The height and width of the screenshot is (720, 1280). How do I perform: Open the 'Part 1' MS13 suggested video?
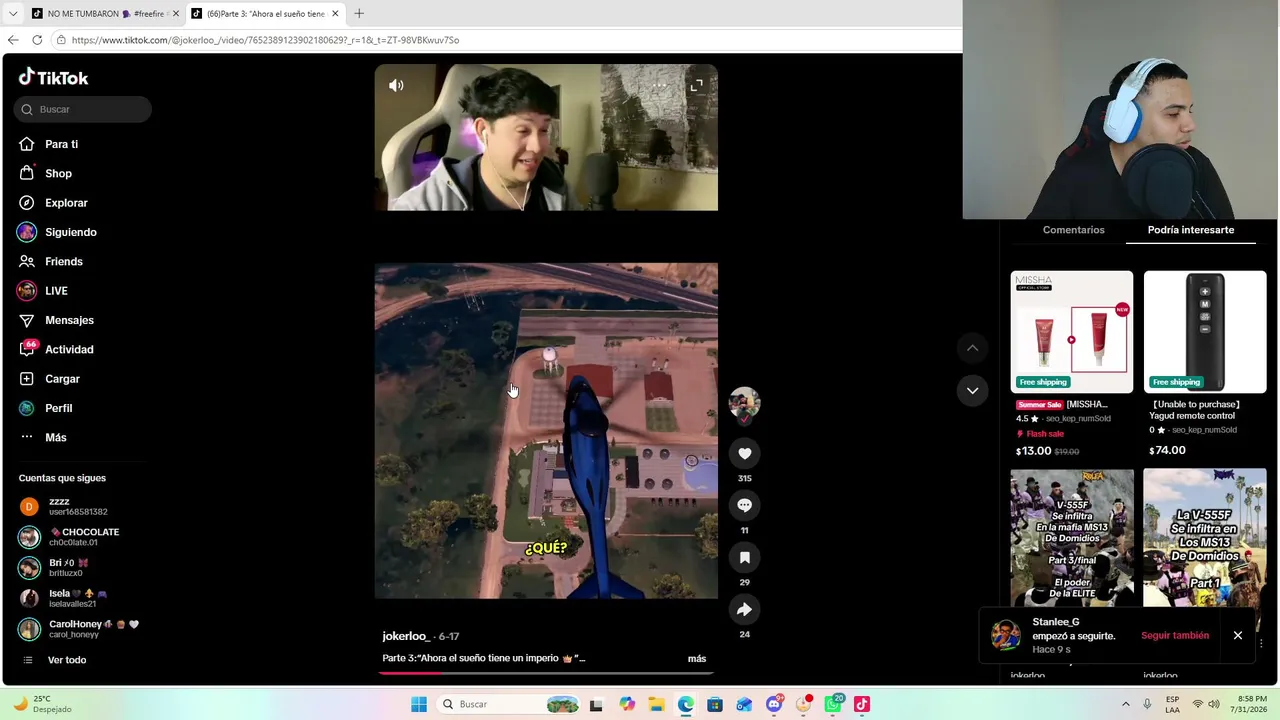coord(1205,538)
